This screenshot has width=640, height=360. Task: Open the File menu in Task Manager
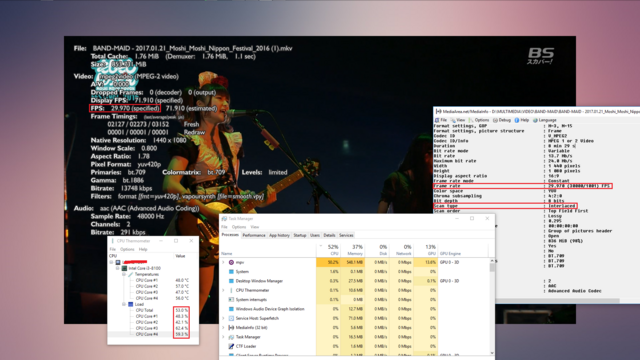point(224,227)
